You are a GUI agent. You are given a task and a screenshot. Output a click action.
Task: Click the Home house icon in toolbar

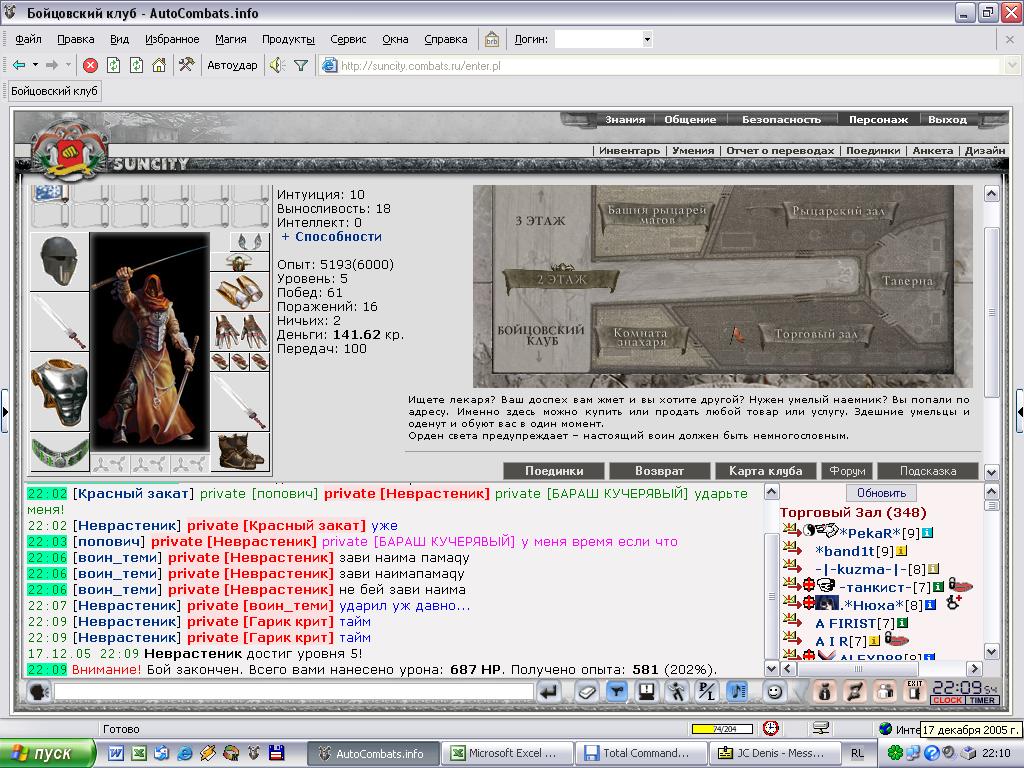point(159,65)
